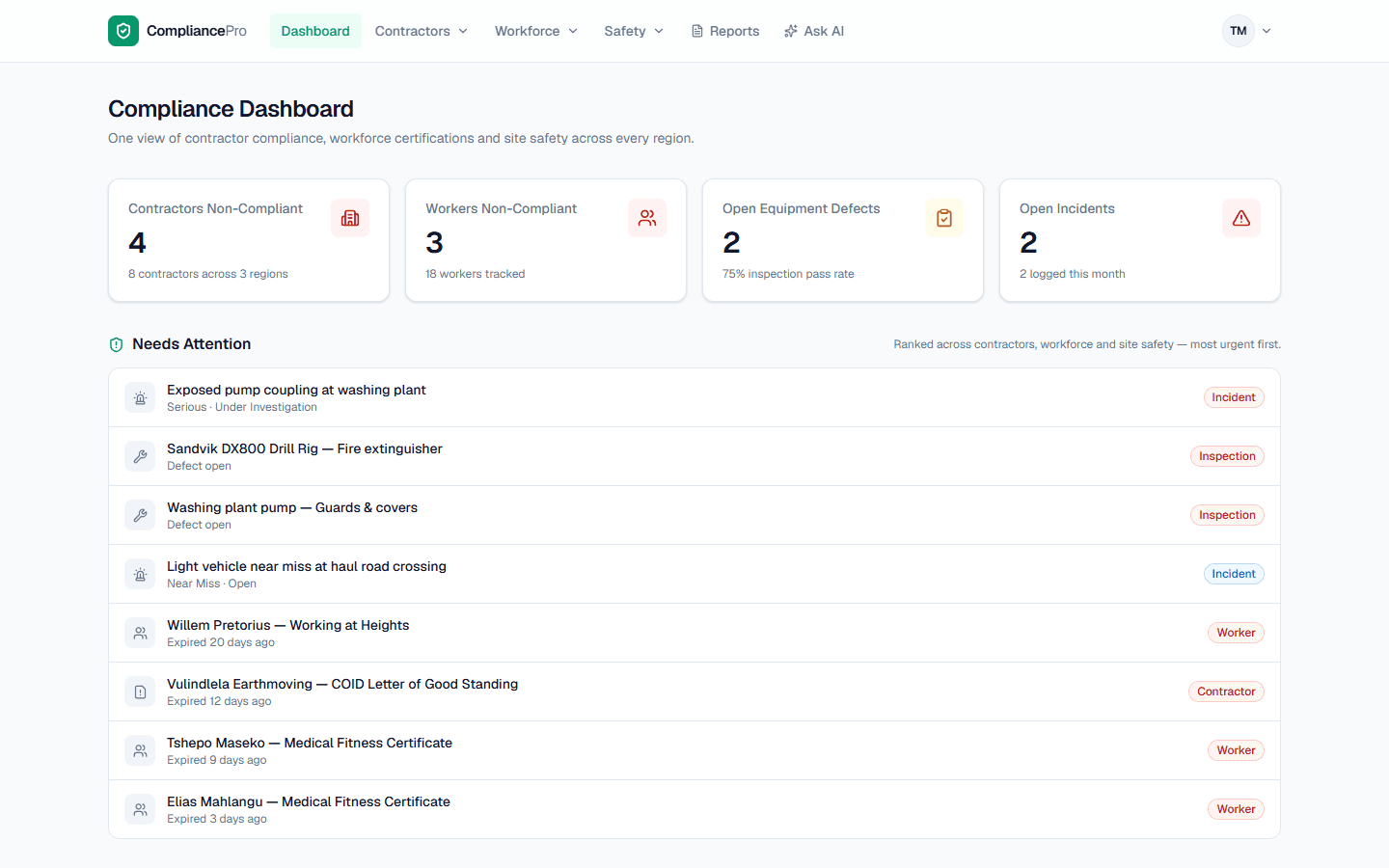Click the siren icon for Light vehicle near miss row
The height and width of the screenshot is (868, 1389).
140,574
